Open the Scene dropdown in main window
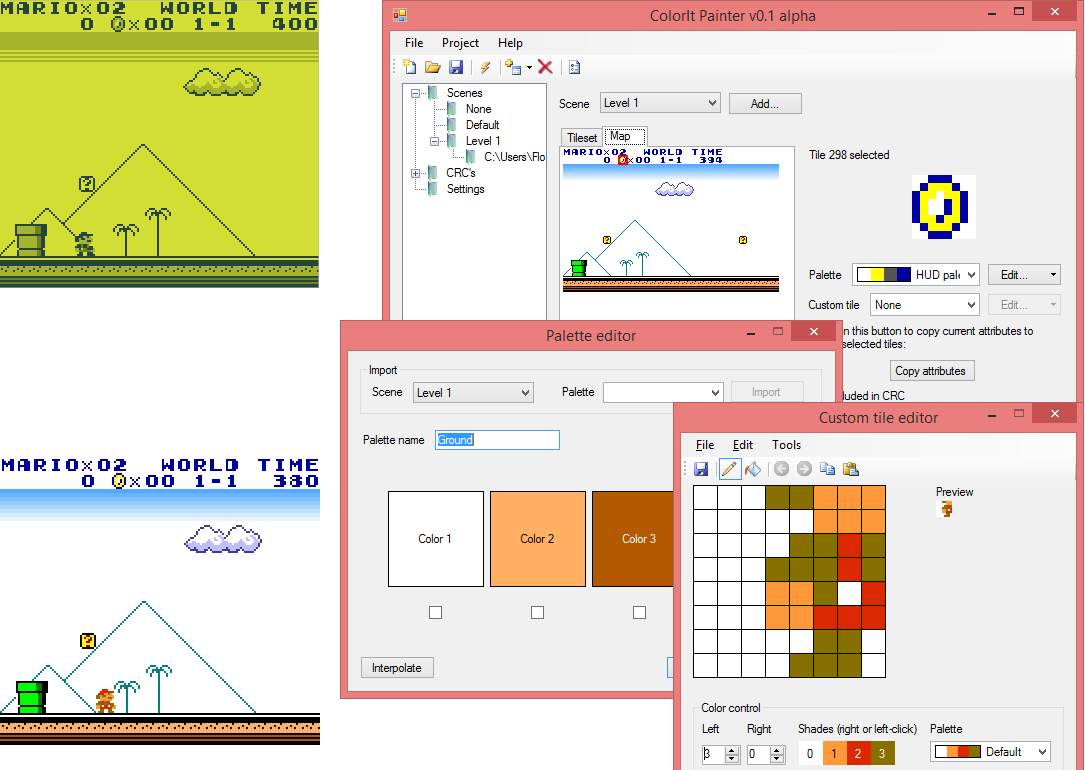This screenshot has width=1085, height=770. coord(660,103)
